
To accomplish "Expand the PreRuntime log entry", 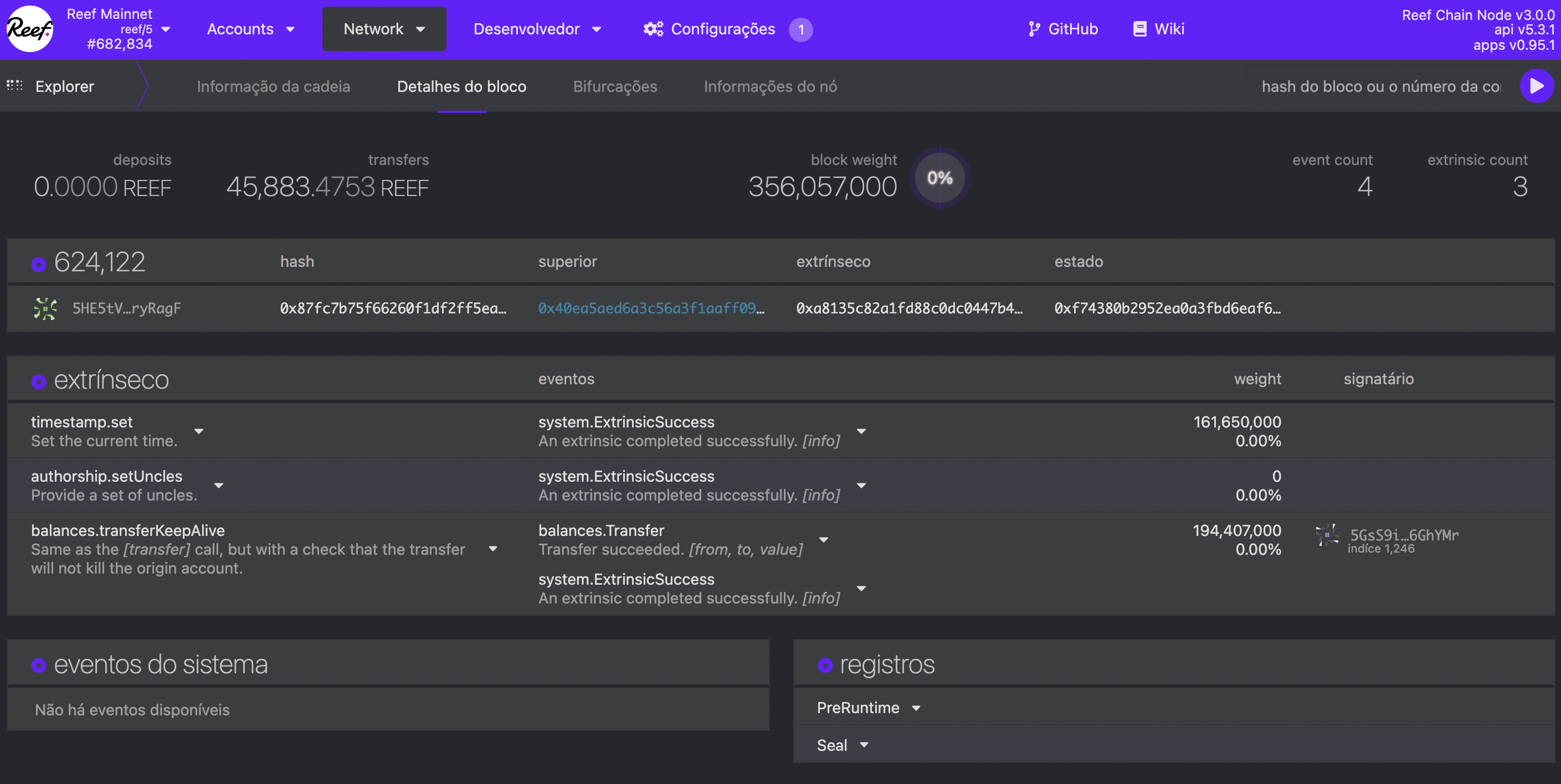I will pos(916,708).
